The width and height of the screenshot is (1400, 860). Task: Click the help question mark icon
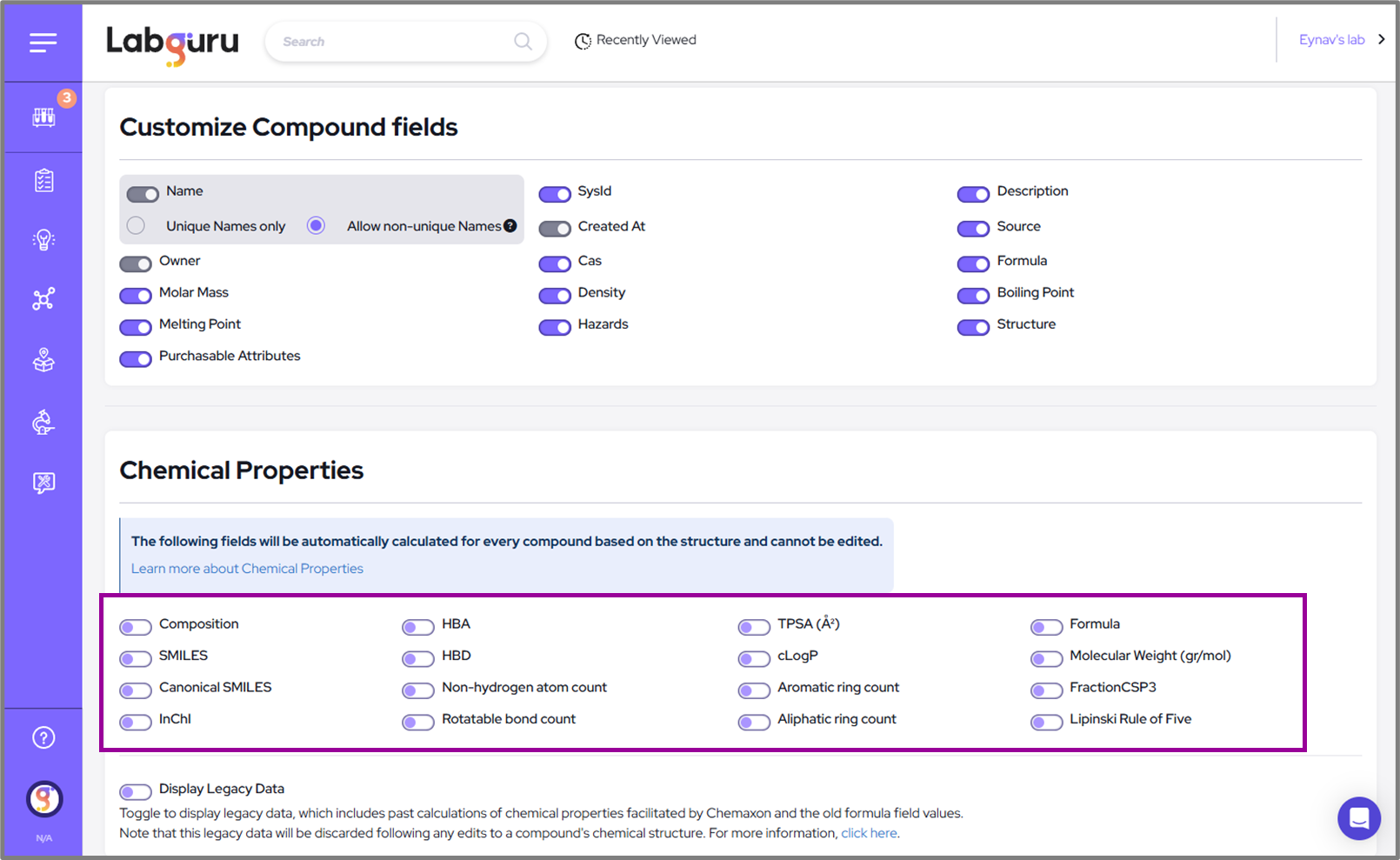point(43,738)
